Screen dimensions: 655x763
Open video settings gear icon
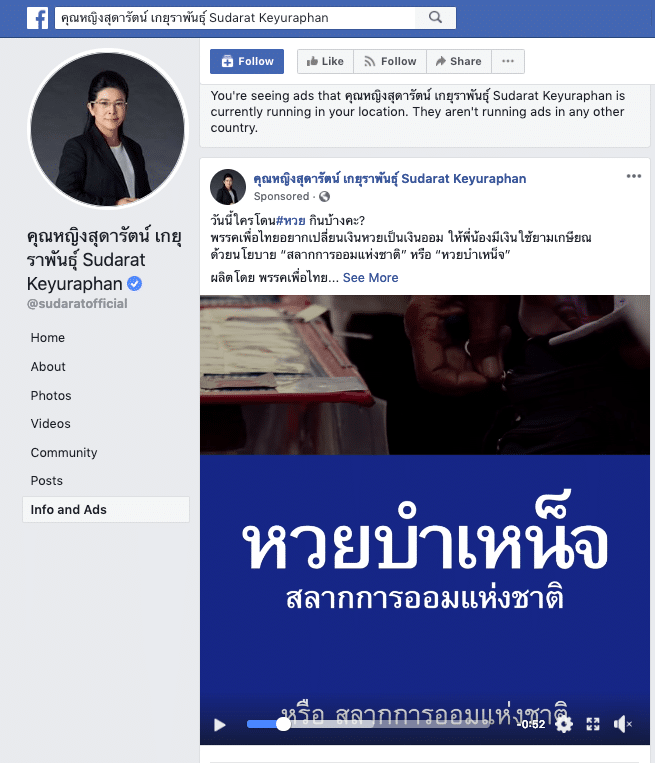click(x=564, y=724)
